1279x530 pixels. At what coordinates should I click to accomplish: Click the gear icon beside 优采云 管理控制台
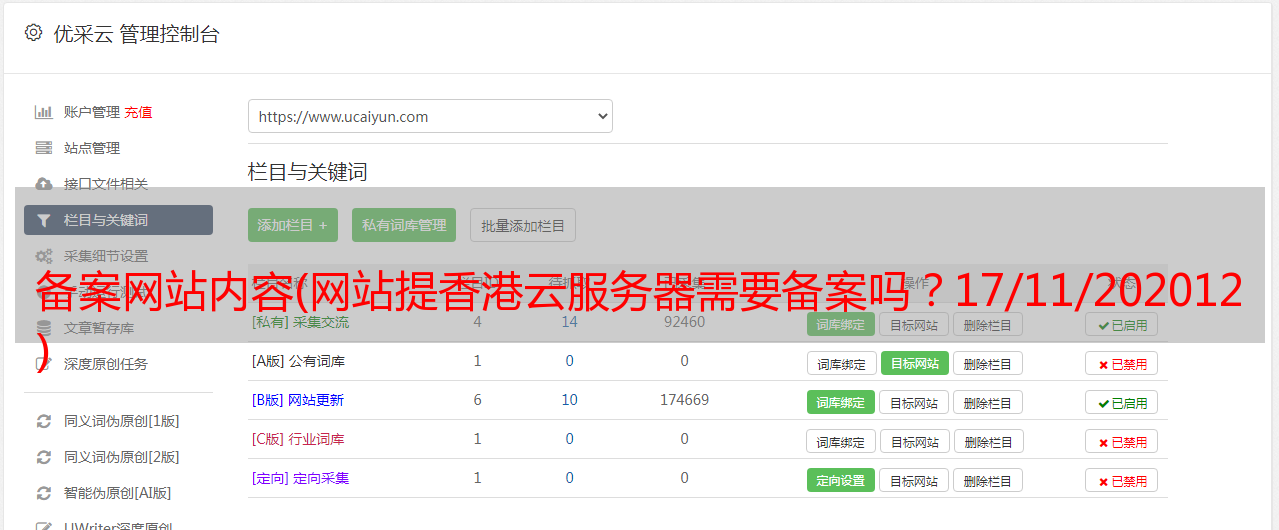tap(33, 33)
